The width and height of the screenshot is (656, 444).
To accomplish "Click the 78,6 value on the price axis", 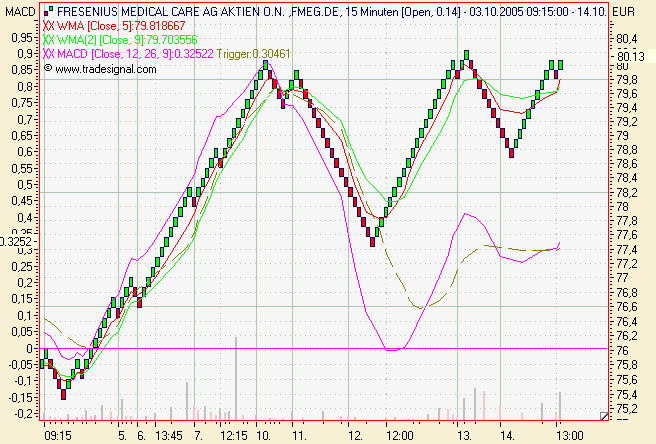I will pyautogui.click(x=627, y=163).
